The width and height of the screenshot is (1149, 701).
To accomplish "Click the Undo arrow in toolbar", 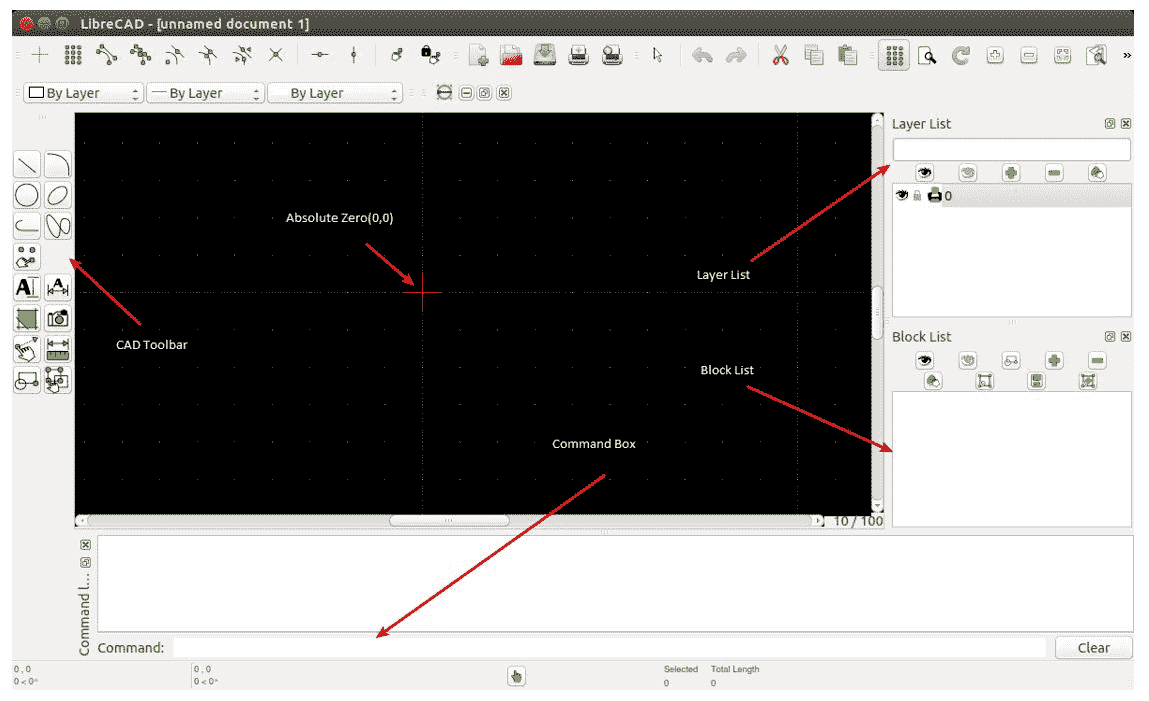I will pos(702,56).
